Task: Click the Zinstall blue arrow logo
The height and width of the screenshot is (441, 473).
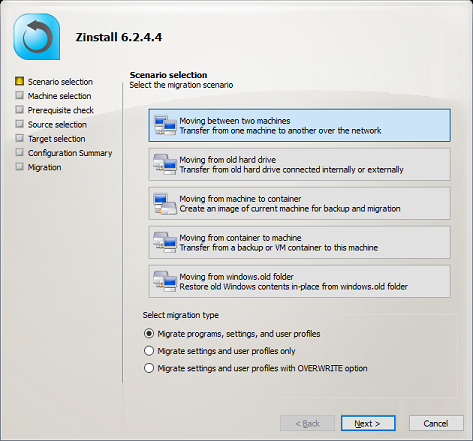Action: (x=37, y=37)
